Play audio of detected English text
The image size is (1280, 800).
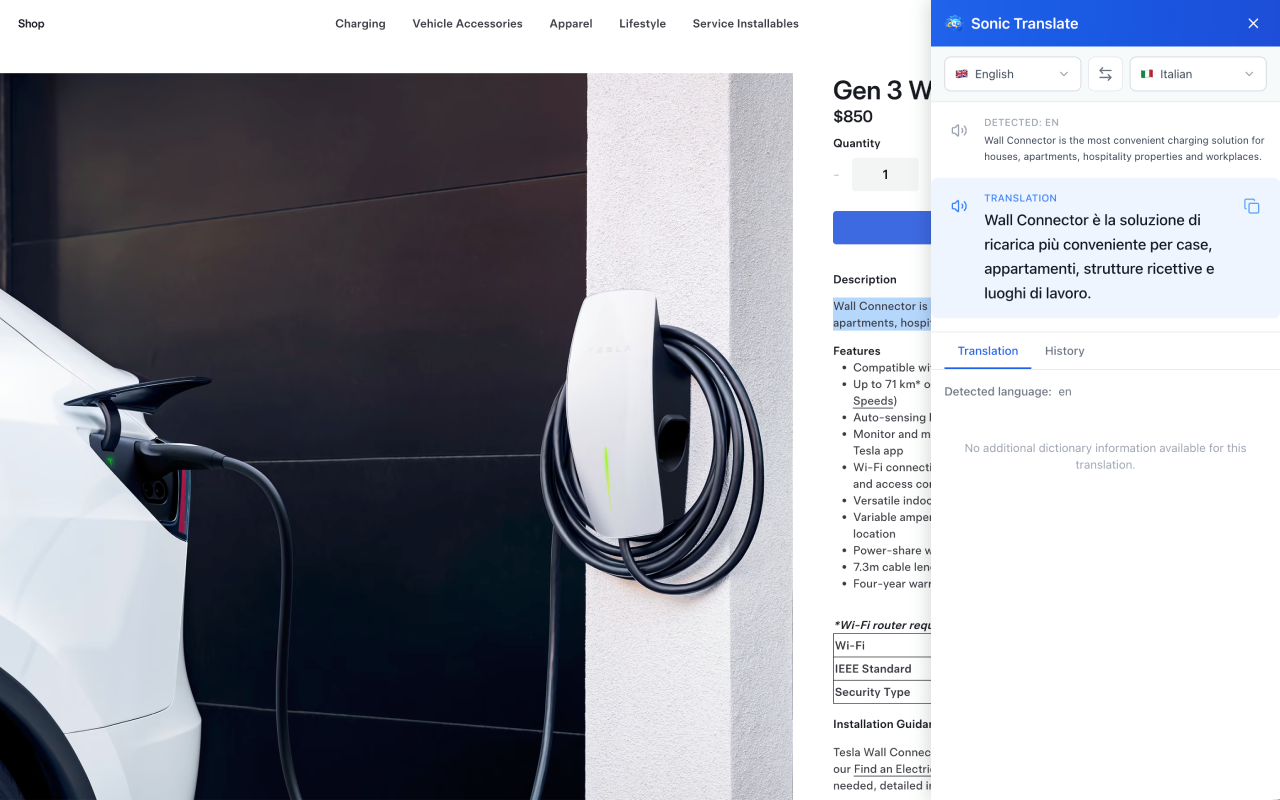tap(959, 131)
